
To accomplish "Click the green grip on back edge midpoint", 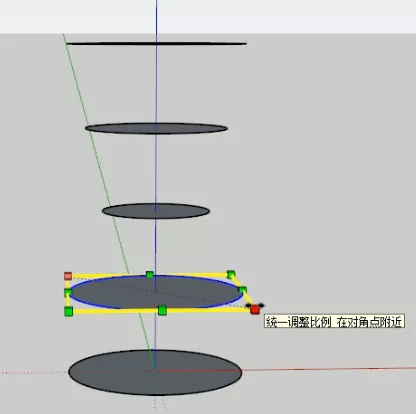I will (x=150, y=275).
